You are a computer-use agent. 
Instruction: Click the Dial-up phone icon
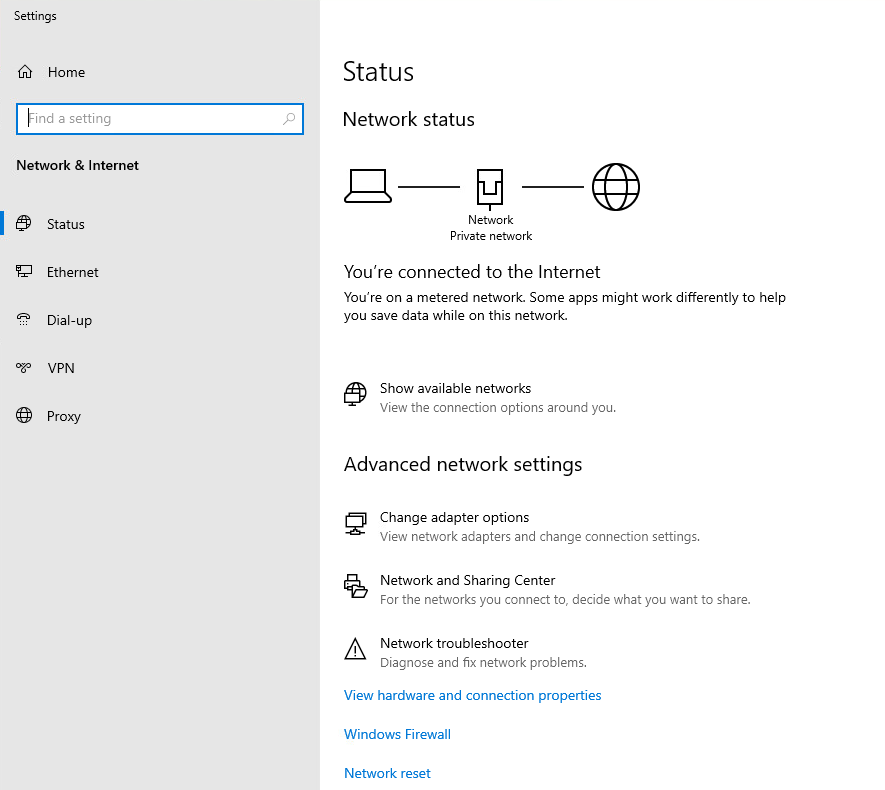pyautogui.click(x=24, y=319)
